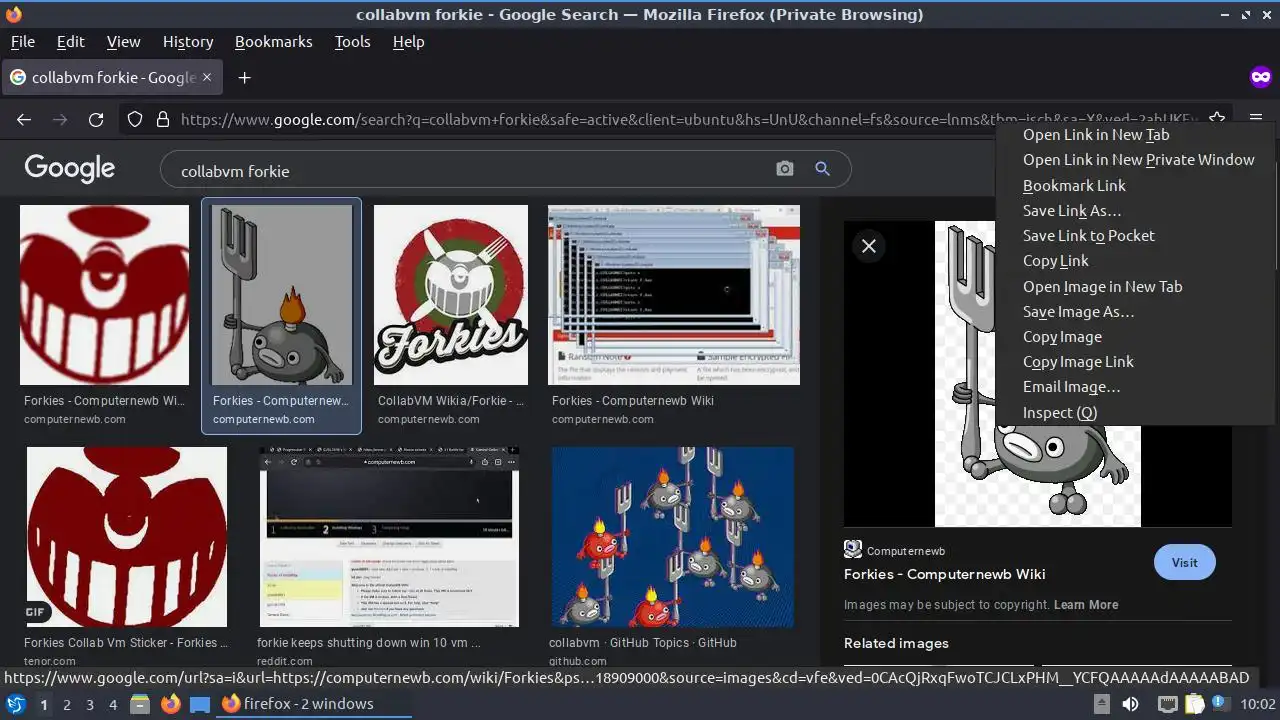Screen dimensions: 1280x720
Task: Open Forkies - Computernewb Wiki preview title
Action: tap(944, 574)
